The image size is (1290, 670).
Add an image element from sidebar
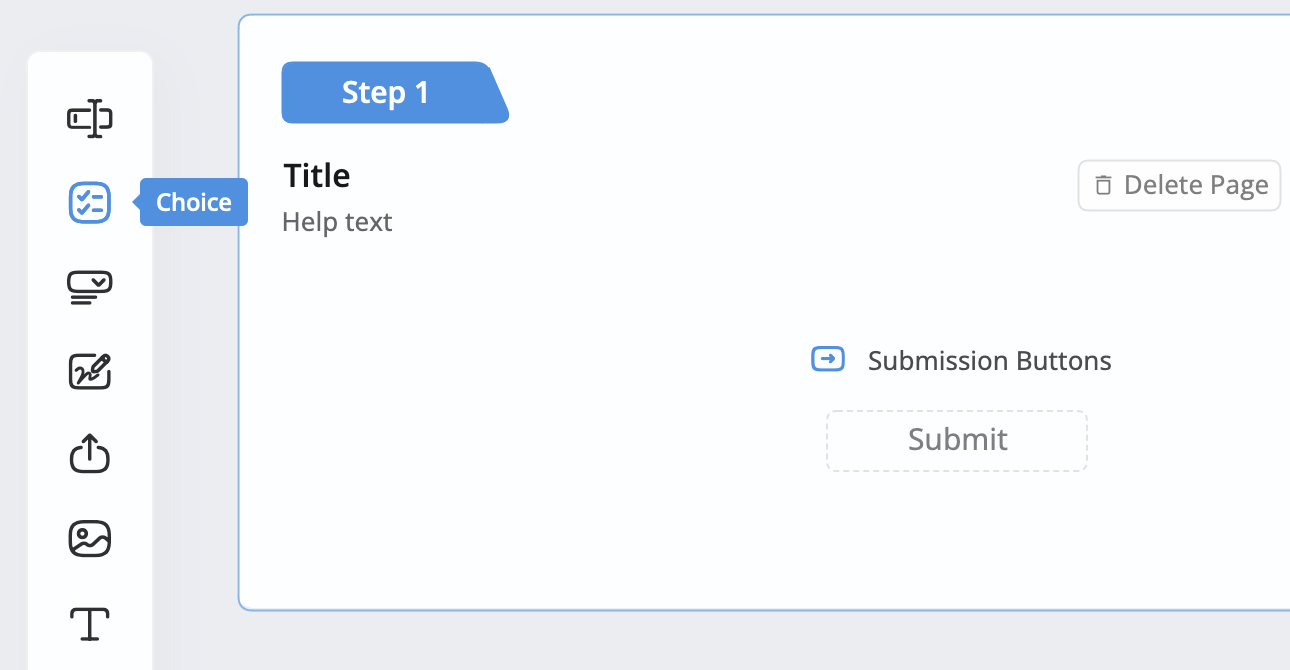(x=90, y=539)
